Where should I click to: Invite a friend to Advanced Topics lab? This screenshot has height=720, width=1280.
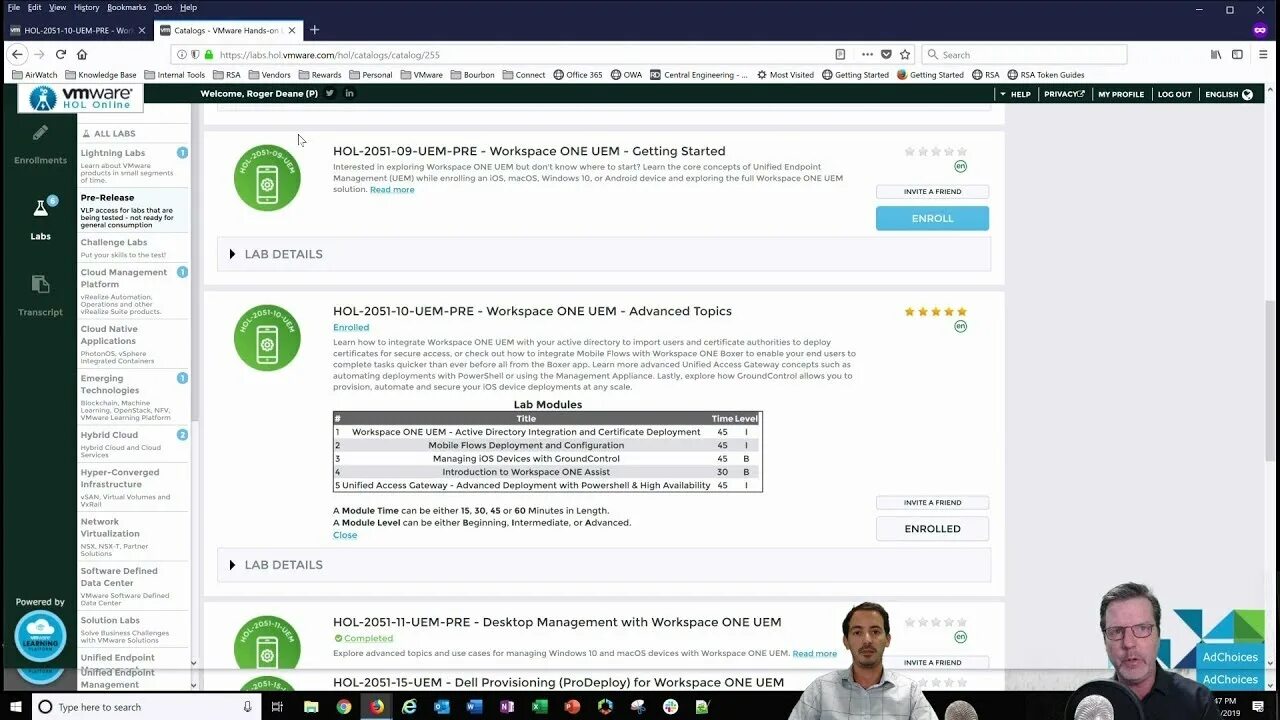[x=932, y=503]
